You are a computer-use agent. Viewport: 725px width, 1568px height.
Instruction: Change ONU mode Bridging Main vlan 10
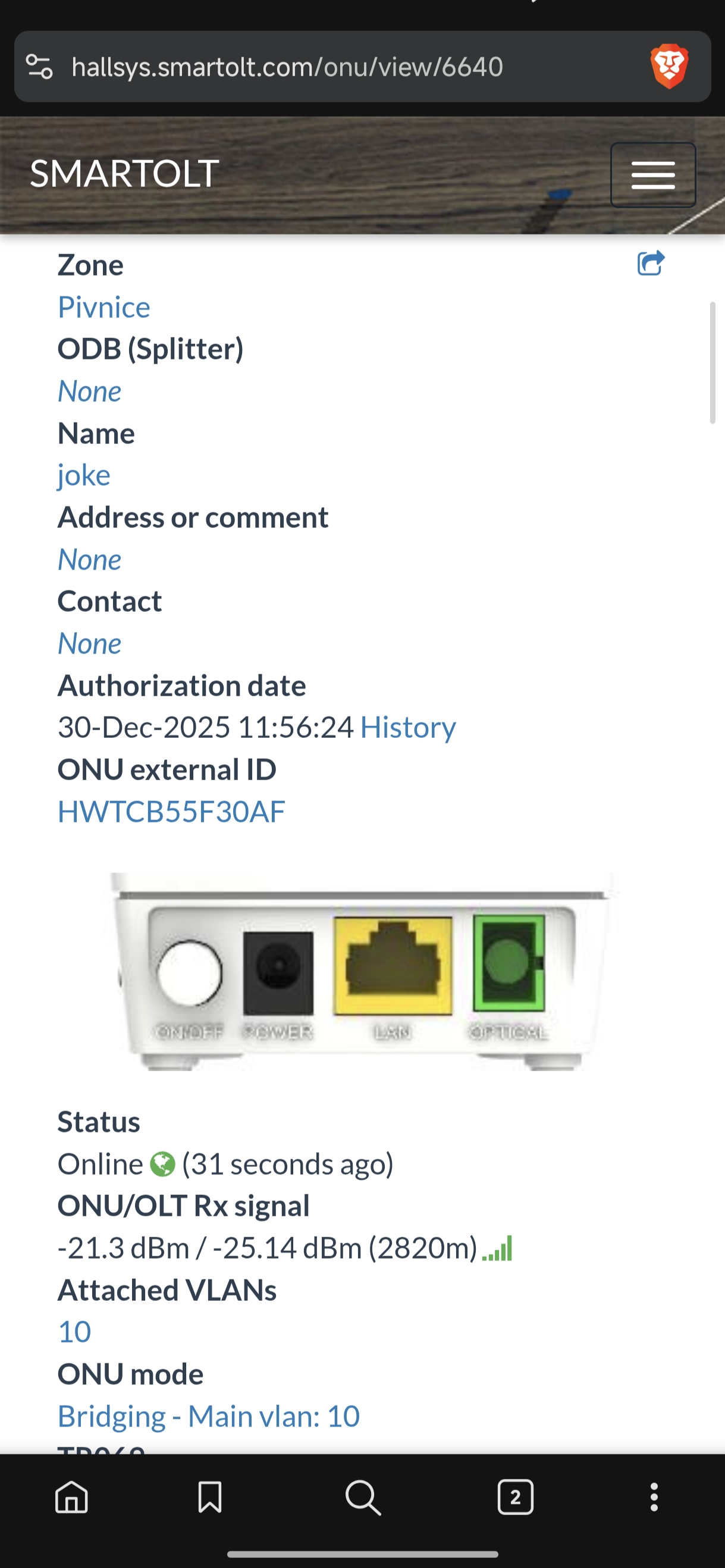209,1416
